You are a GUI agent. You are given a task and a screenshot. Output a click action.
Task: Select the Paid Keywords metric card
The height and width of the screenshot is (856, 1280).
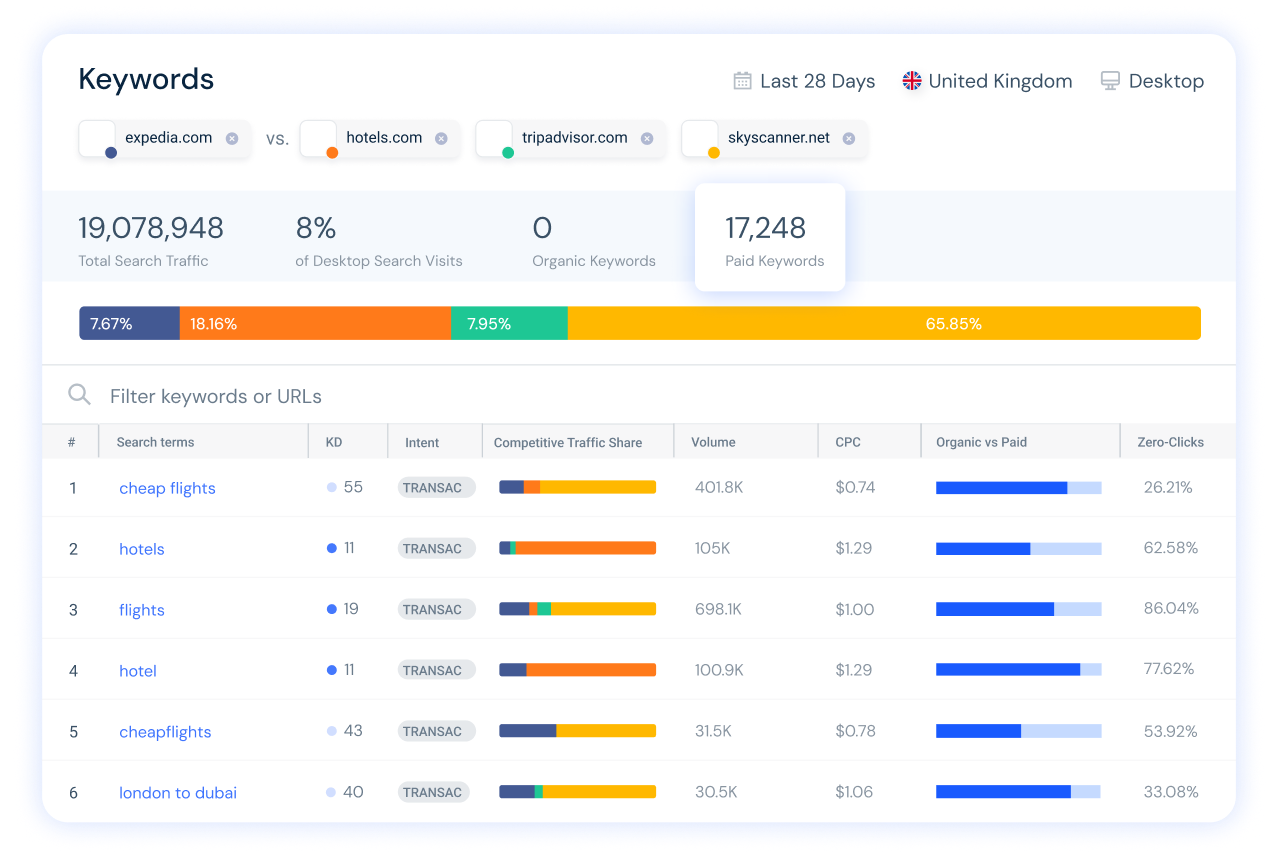click(770, 238)
